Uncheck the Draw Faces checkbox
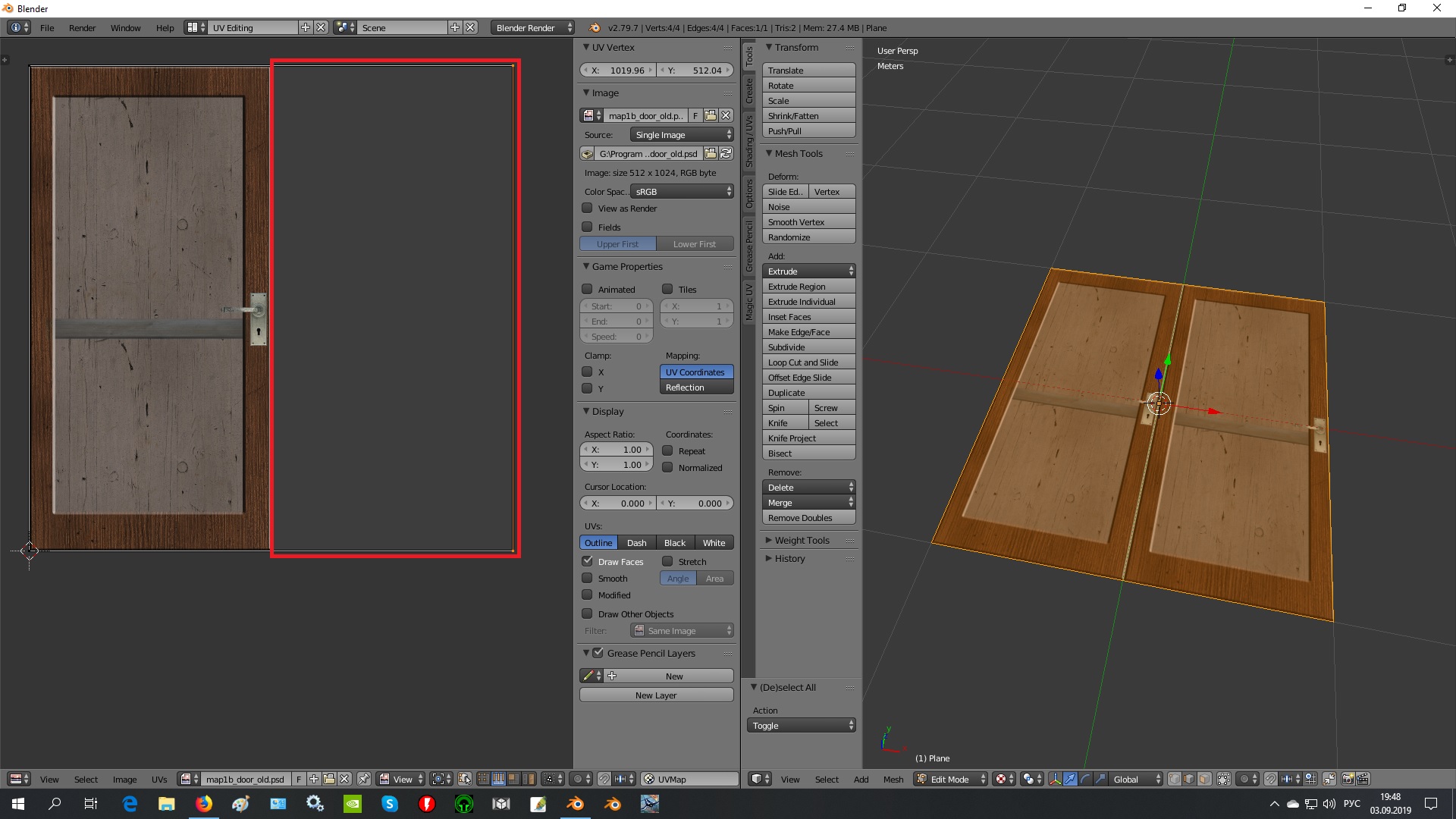 (587, 561)
